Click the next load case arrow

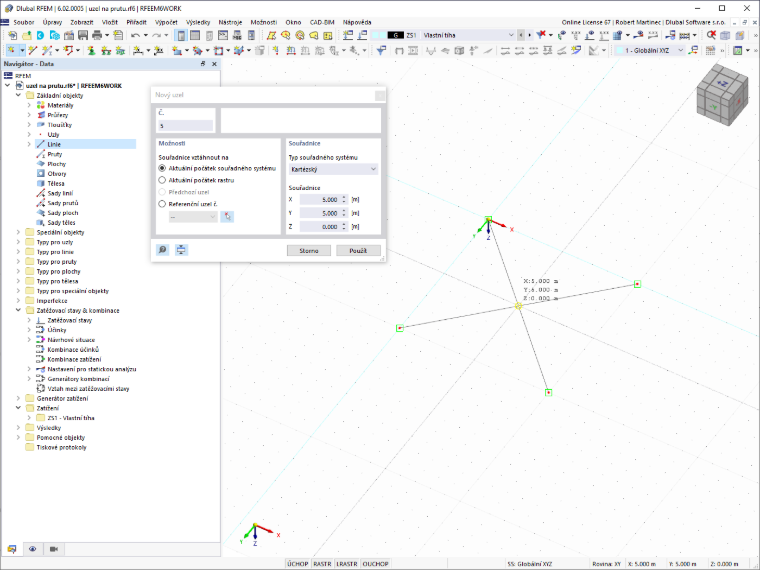pyautogui.click(x=529, y=35)
